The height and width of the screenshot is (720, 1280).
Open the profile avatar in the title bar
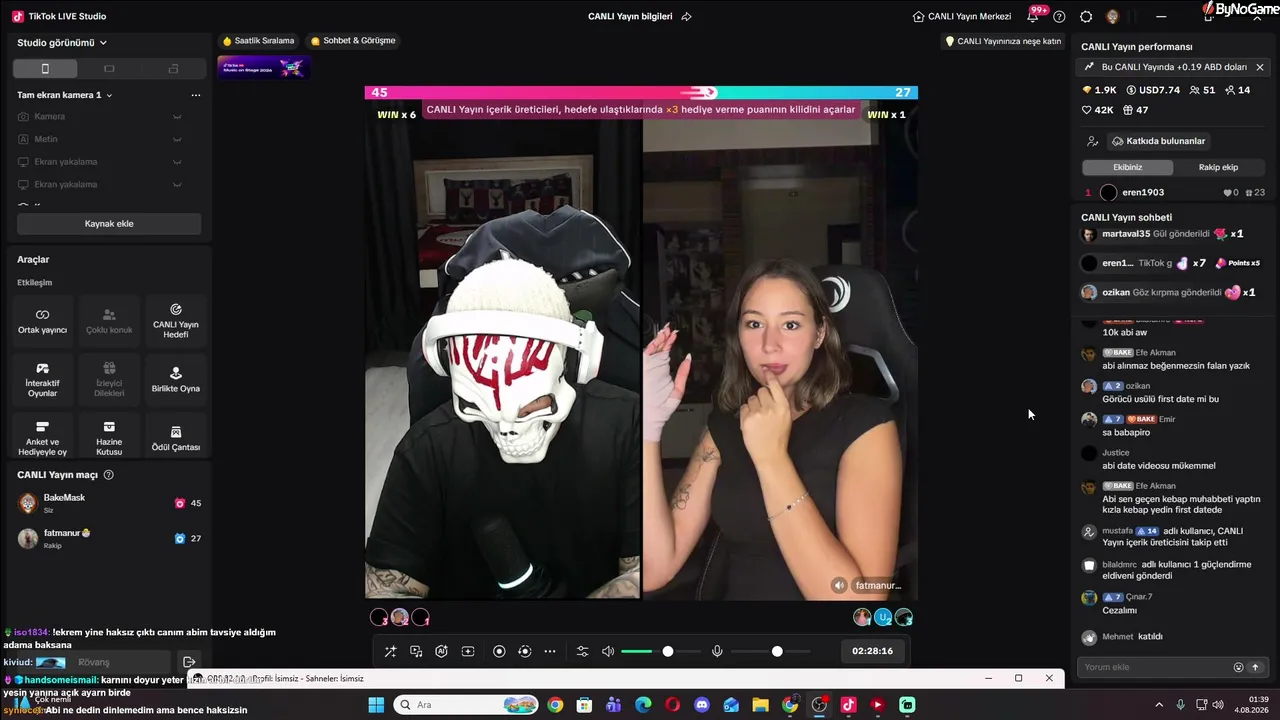(x=1112, y=16)
